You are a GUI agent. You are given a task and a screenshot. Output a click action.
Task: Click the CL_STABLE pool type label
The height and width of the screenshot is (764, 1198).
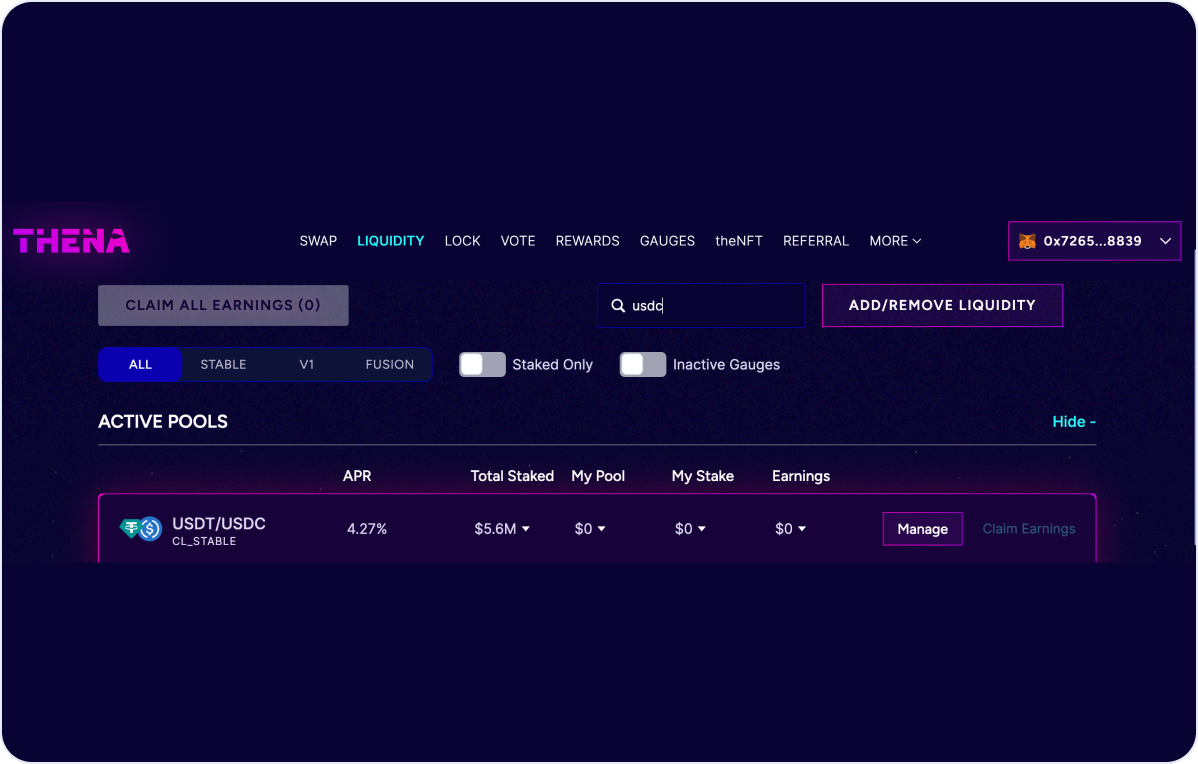click(x=204, y=542)
